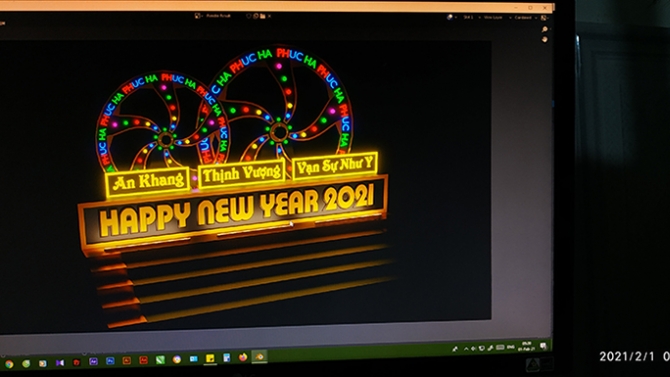Open the green striped app on taskbar
Screen dimensions: 670x377
pos(160,360)
